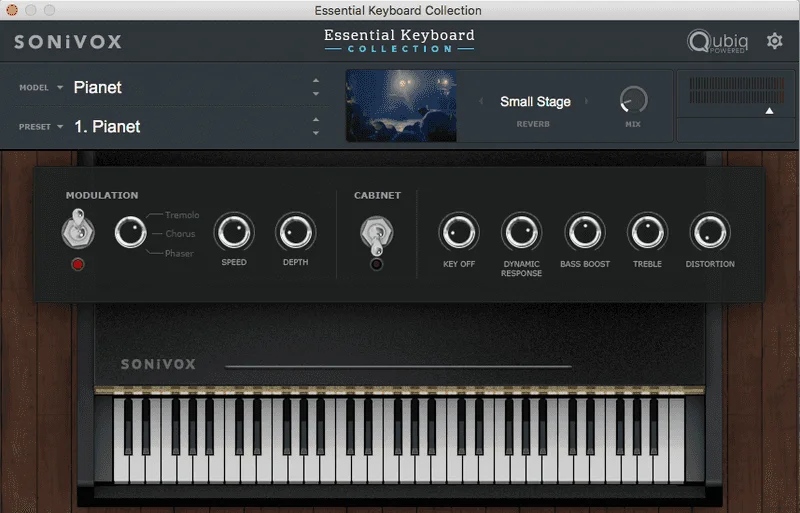The image size is (800, 513).
Task: Open the PRESET dropdown arrow
Action: click(60, 127)
